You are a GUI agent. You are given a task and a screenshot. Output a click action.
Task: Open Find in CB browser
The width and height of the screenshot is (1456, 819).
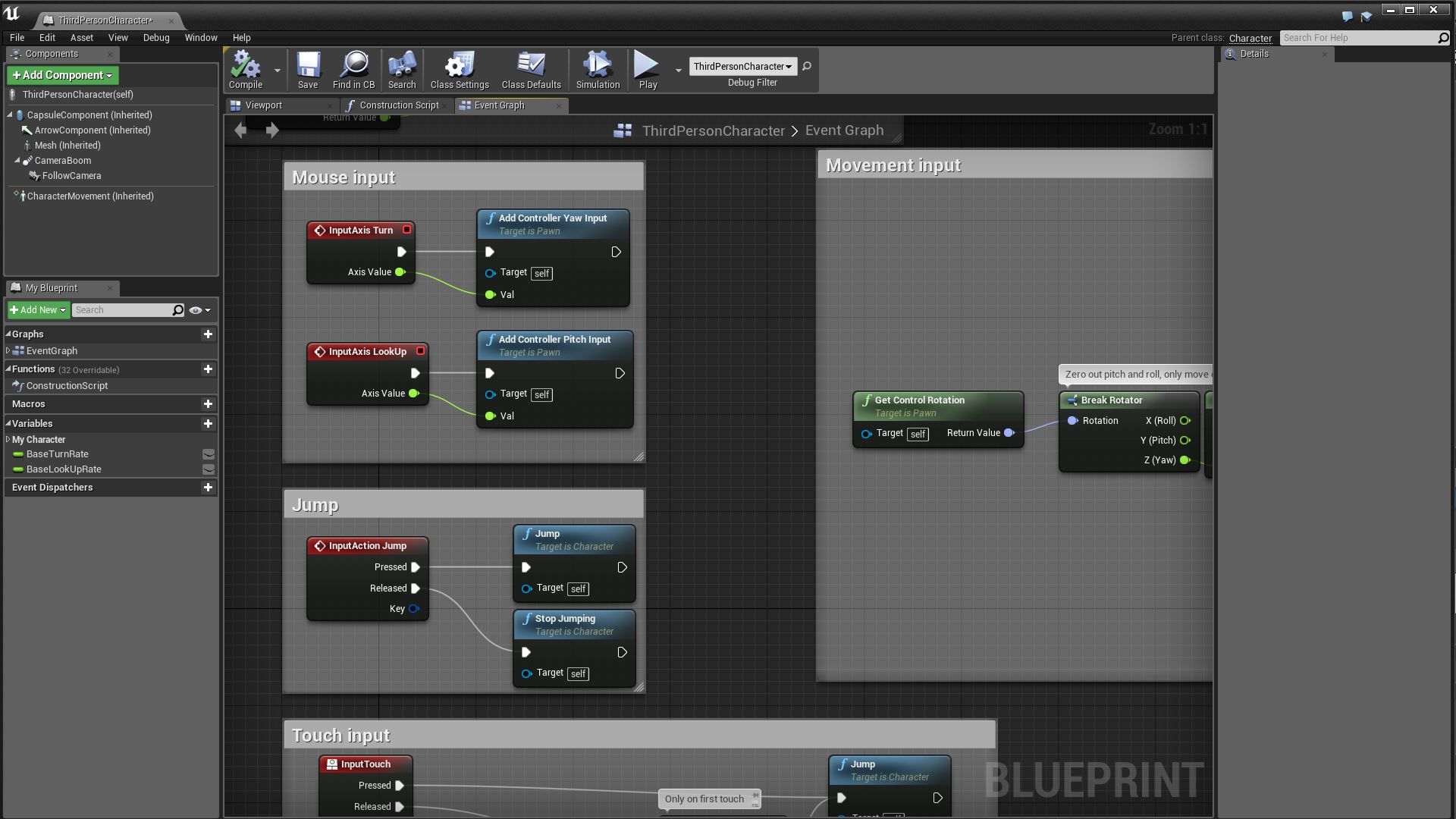click(354, 69)
